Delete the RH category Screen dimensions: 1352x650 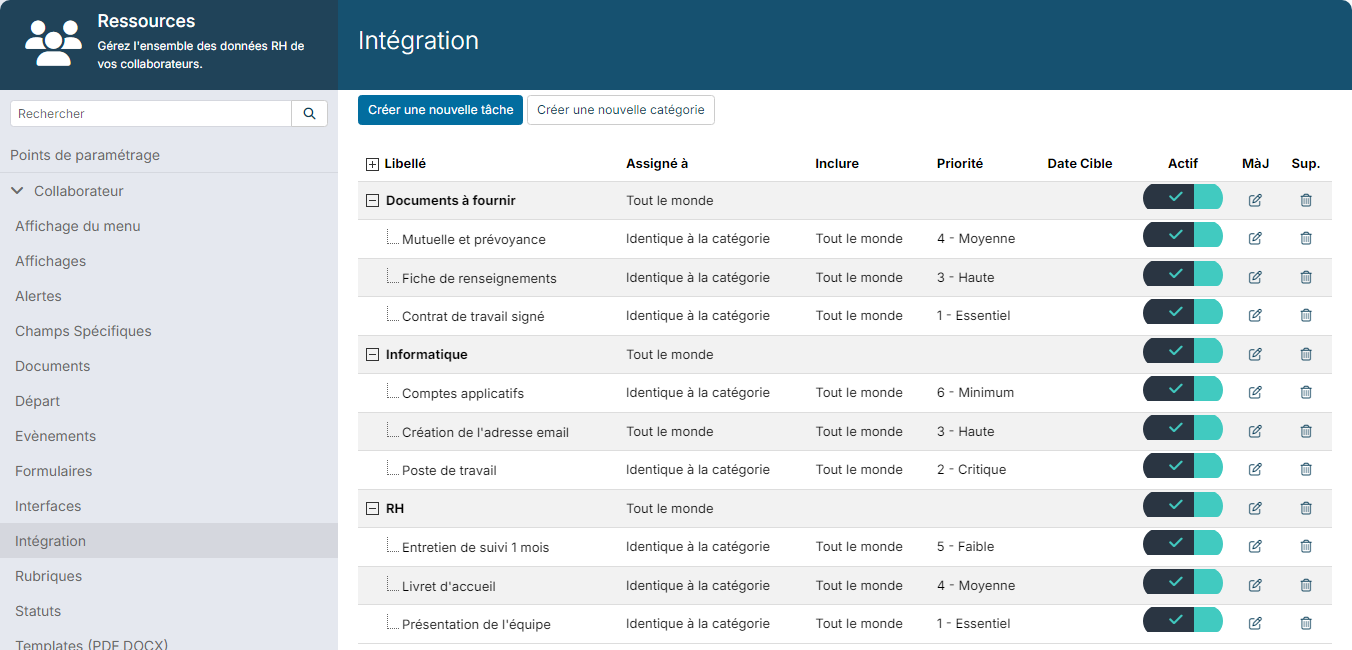pyautogui.click(x=1306, y=508)
